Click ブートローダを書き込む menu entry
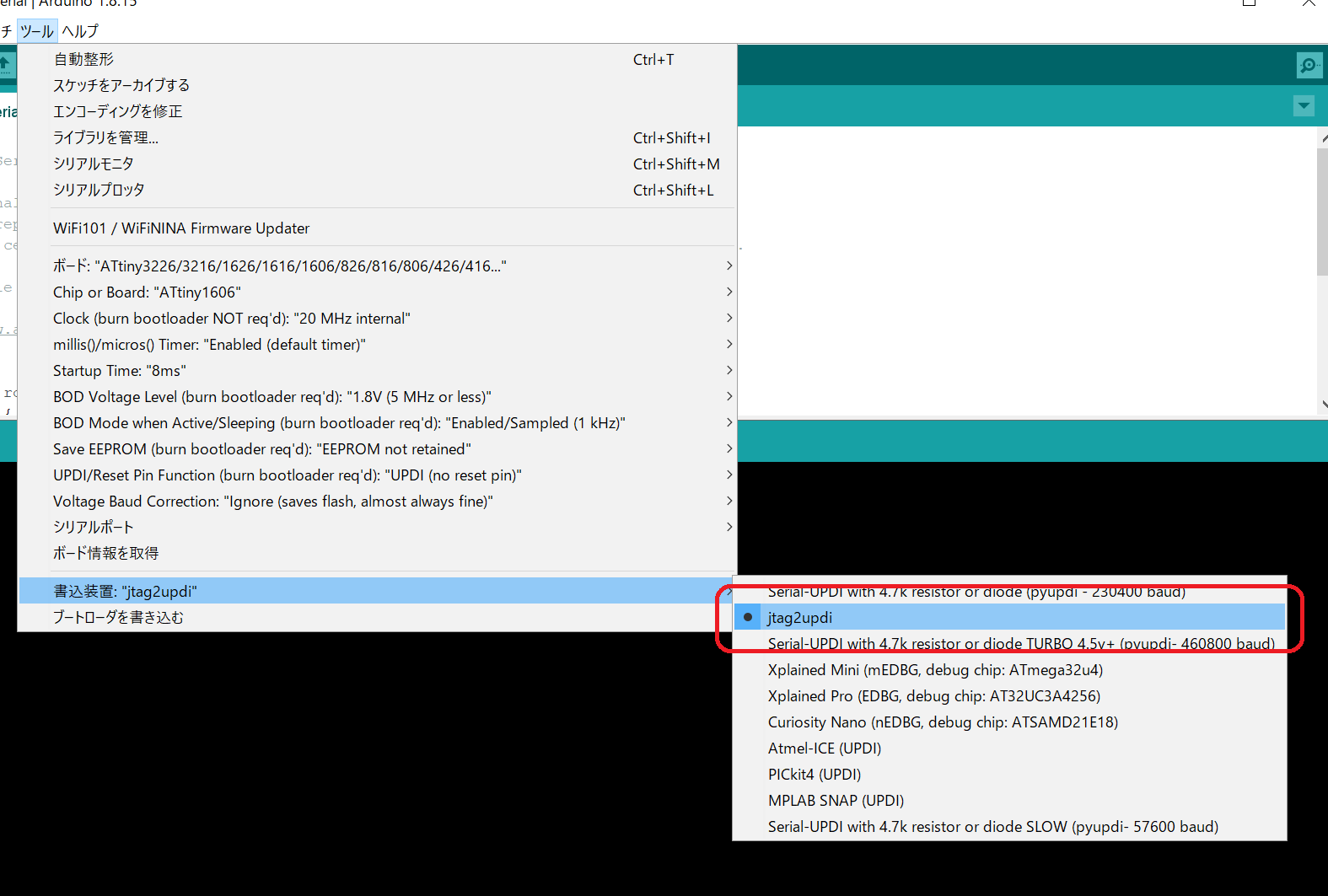1328x896 pixels. (x=118, y=618)
